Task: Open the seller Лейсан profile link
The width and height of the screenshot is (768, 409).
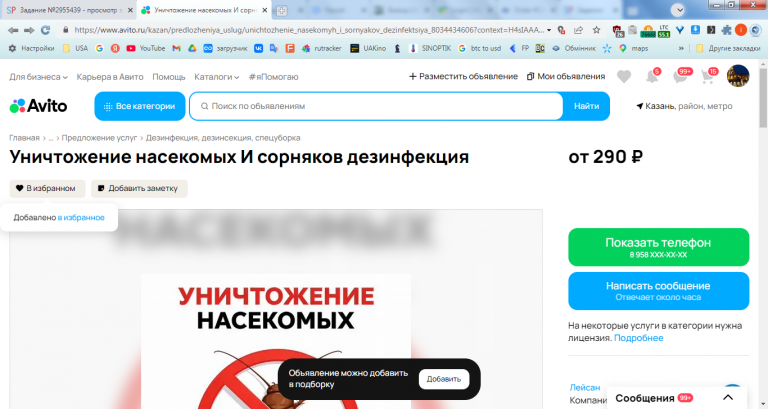Action: click(585, 387)
